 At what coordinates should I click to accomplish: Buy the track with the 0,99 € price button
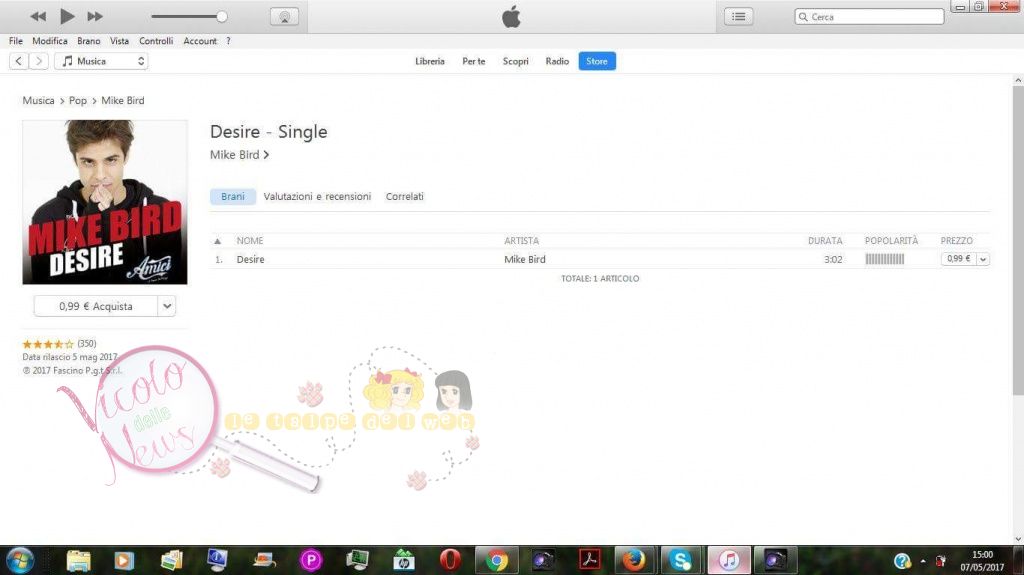pos(958,259)
